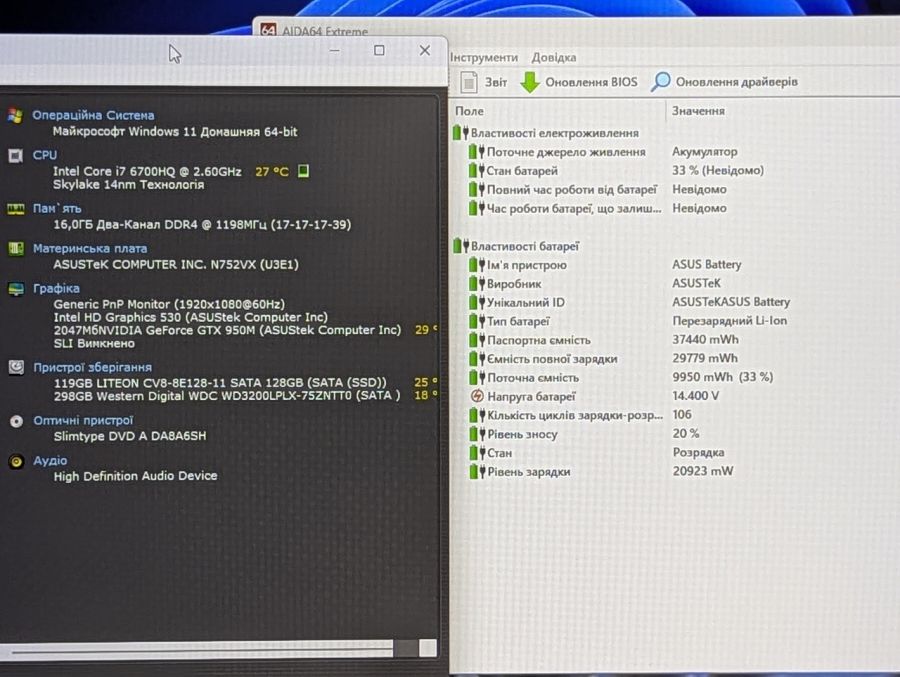This screenshot has width=900, height=677.
Task: Click the battery icon beside Рівень зносу
Action: pos(477,434)
